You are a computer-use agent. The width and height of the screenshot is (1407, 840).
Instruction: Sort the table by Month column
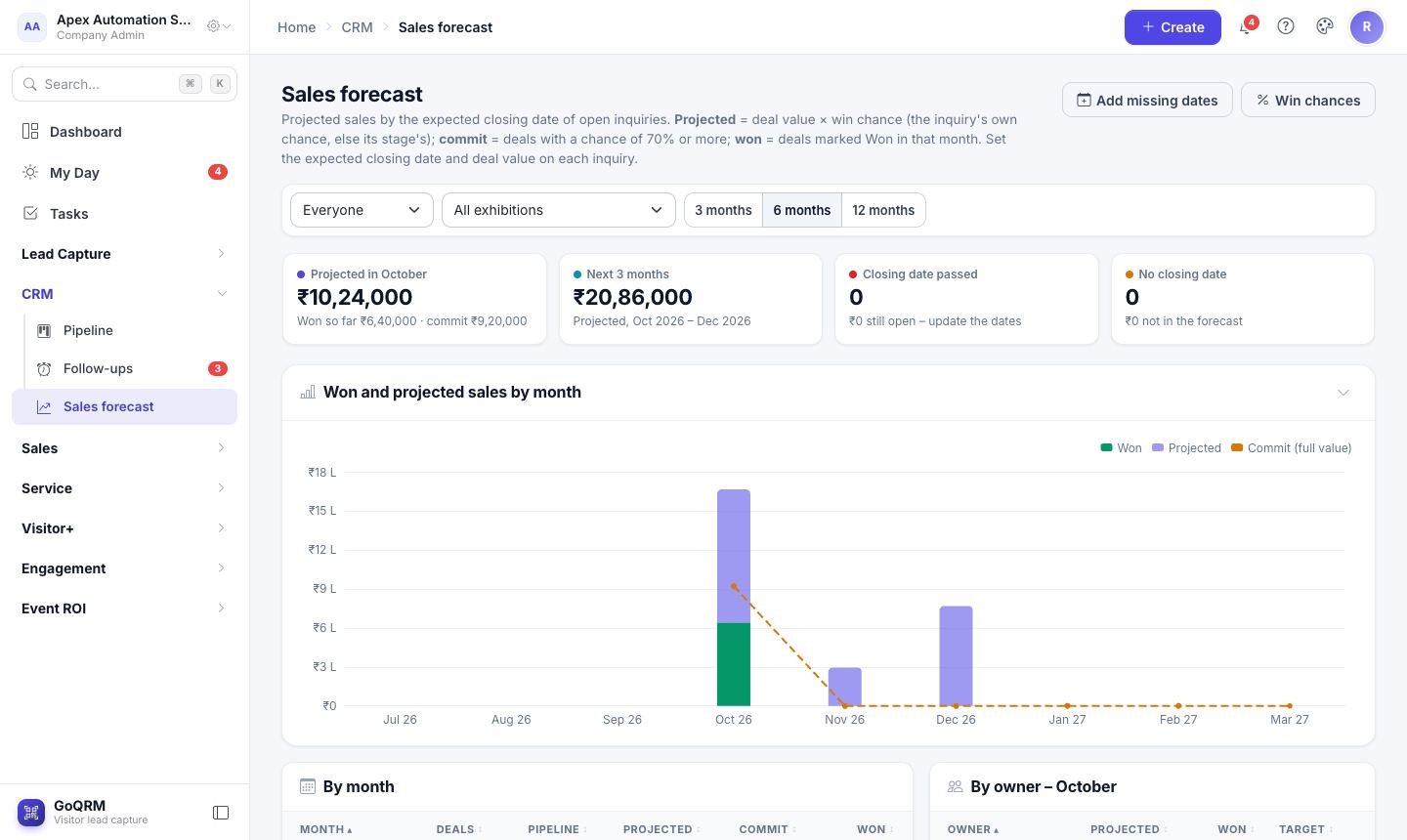(325, 829)
